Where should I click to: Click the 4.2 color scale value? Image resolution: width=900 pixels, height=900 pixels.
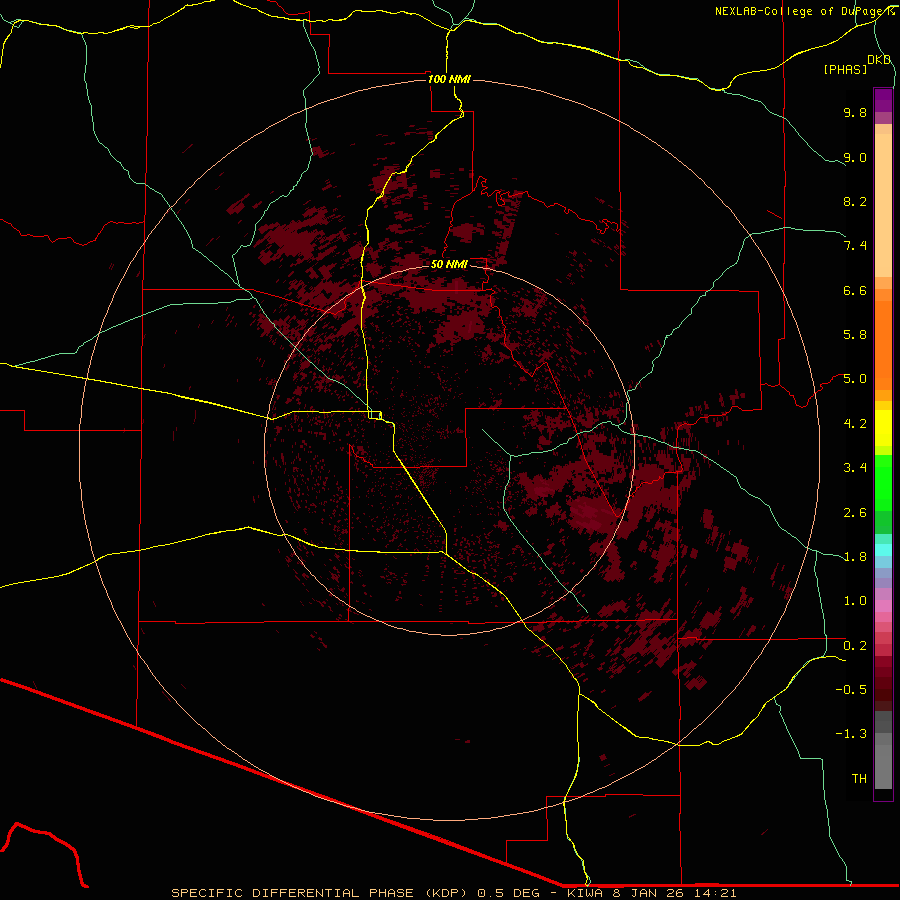(855, 424)
